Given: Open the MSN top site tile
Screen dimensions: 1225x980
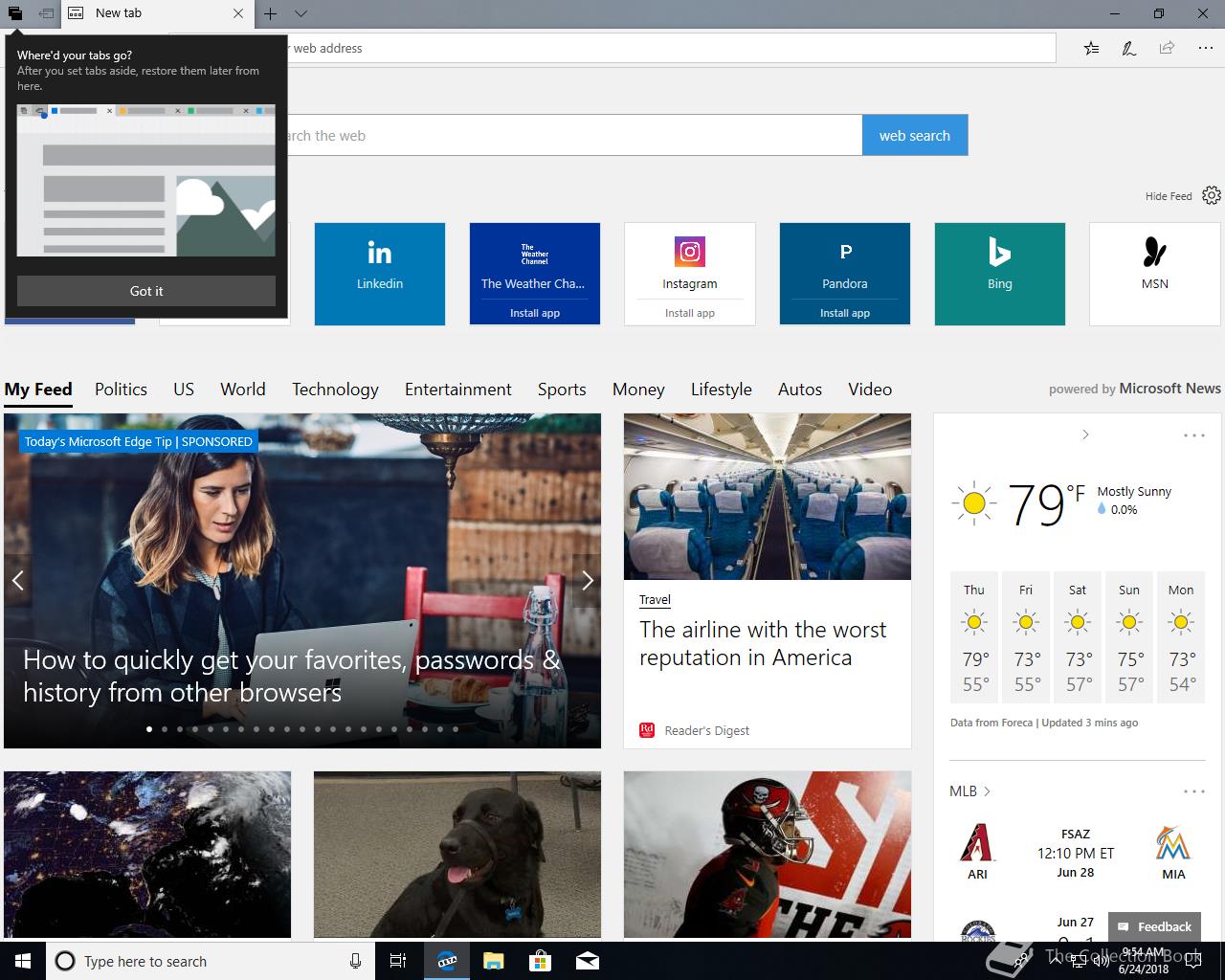Looking at the screenshot, I should pos(1155,274).
